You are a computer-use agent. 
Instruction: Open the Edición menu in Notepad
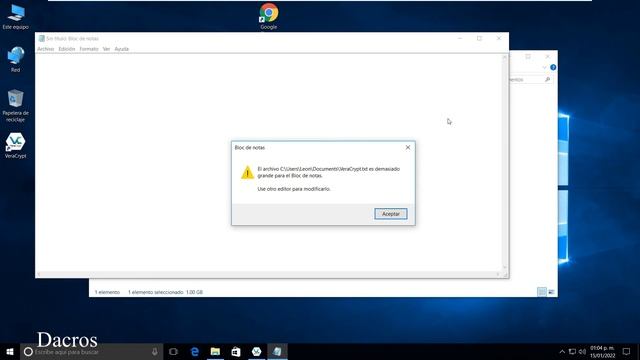click(x=67, y=49)
